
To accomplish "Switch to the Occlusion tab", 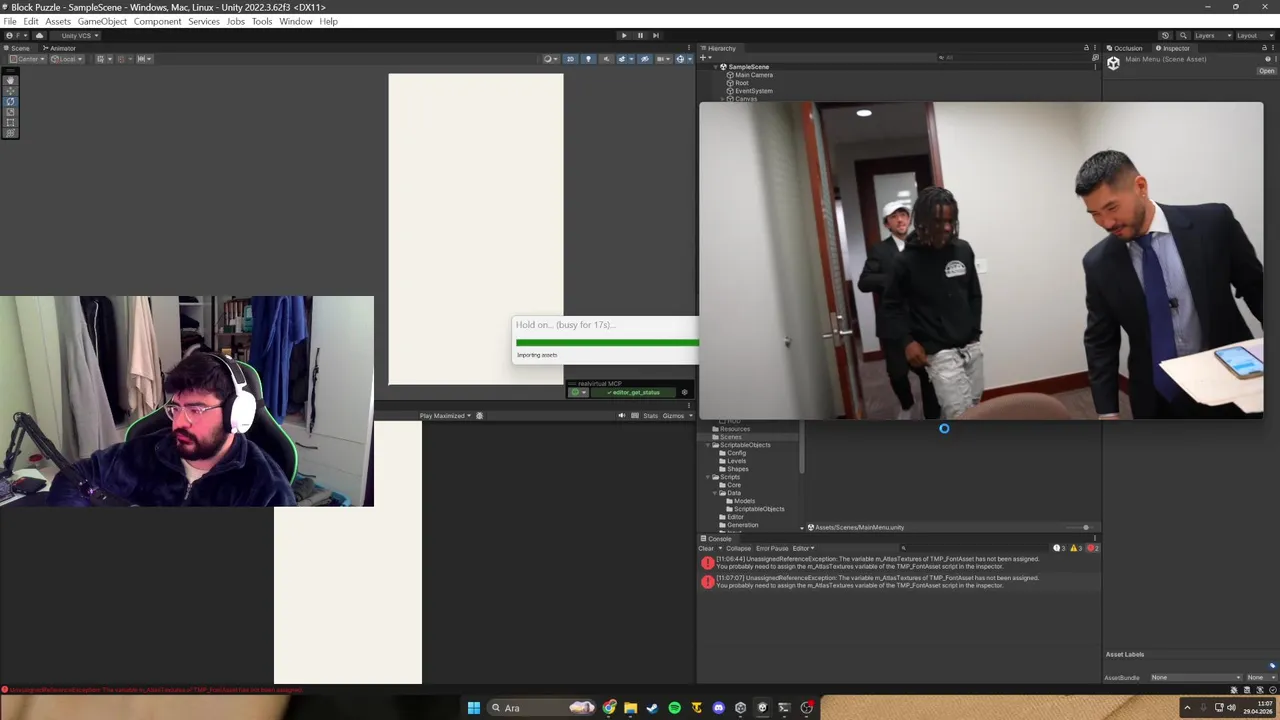I will tap(1124, 48).
